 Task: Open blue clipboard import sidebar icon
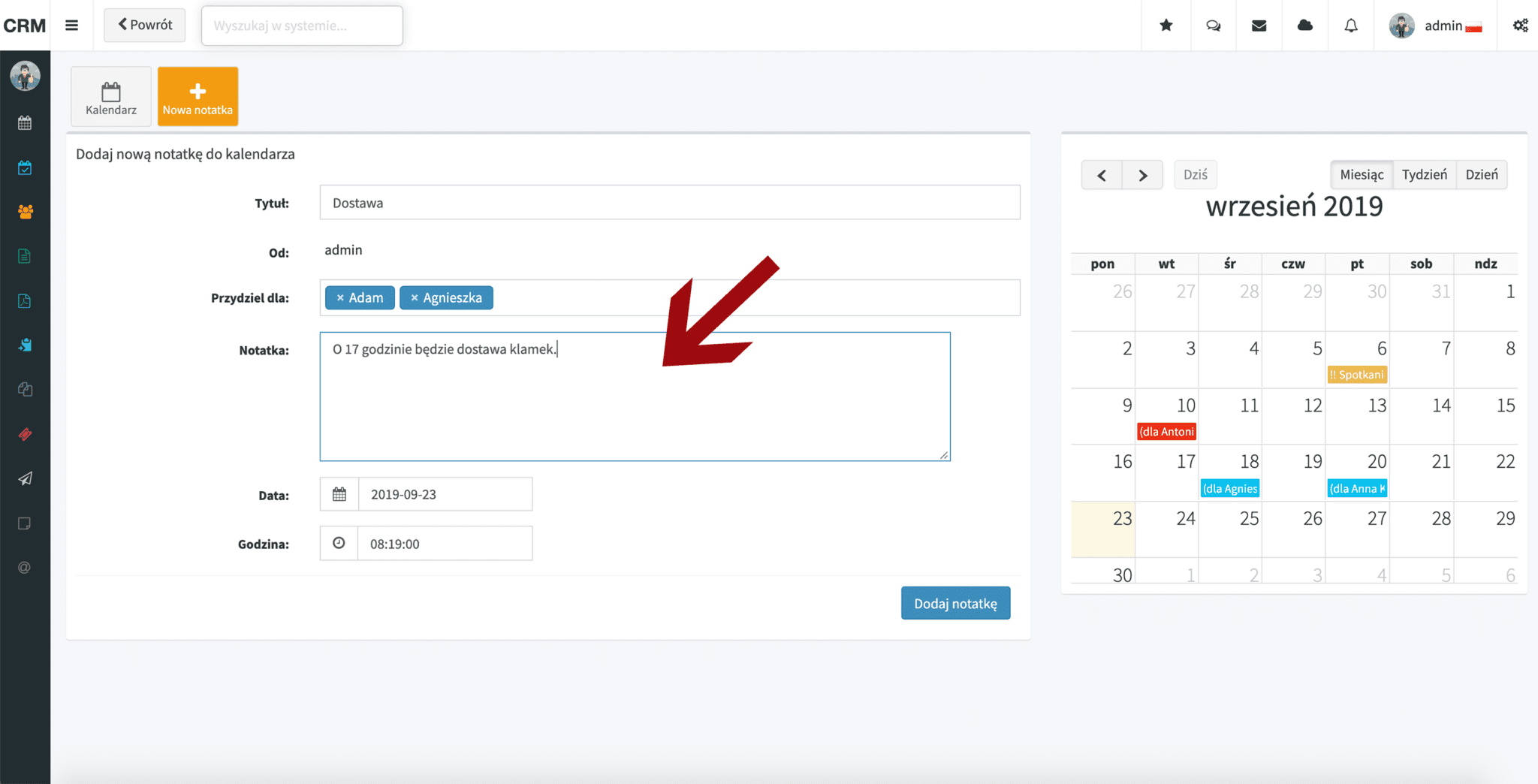pos(25,345)
